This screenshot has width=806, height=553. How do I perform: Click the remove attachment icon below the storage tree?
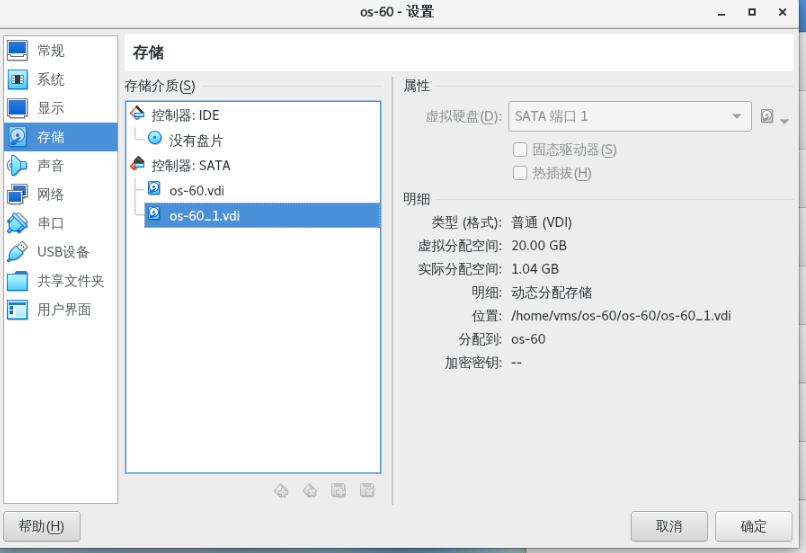tap(367, 490)
